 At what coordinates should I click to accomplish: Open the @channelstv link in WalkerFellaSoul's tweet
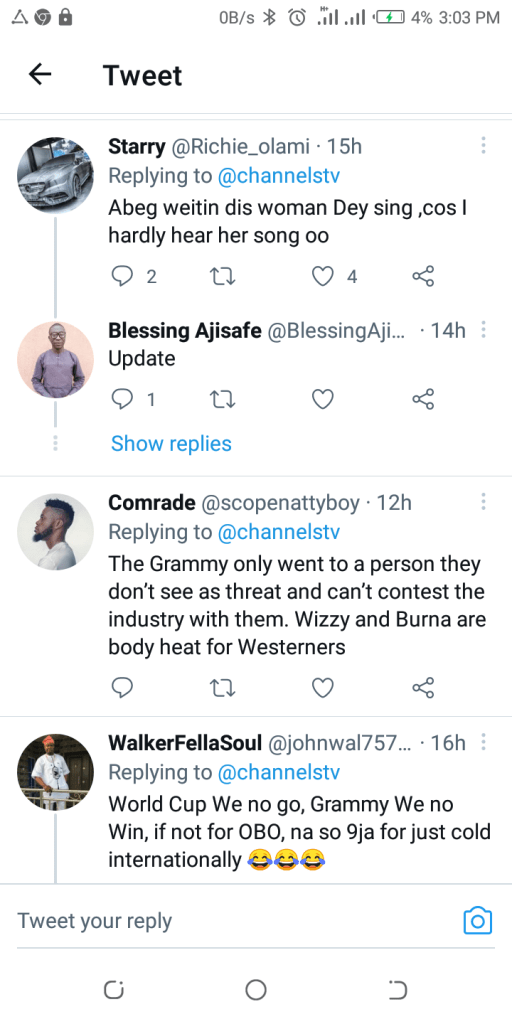click(x=278, y=773)
